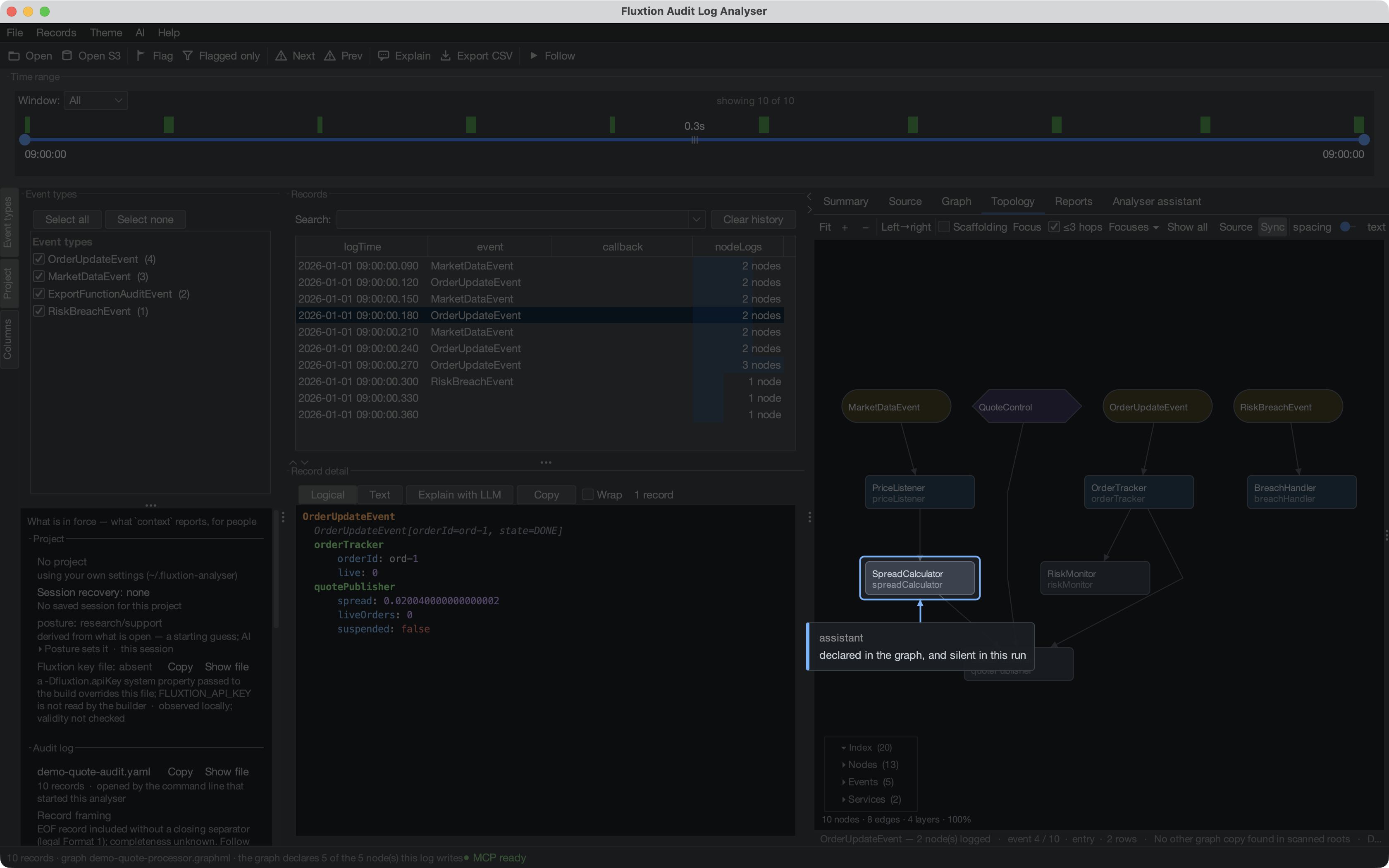This screenshot has width=1389, height=868.
Task: Click the right chevron beside the Summary tab
Action: [809, 210]
